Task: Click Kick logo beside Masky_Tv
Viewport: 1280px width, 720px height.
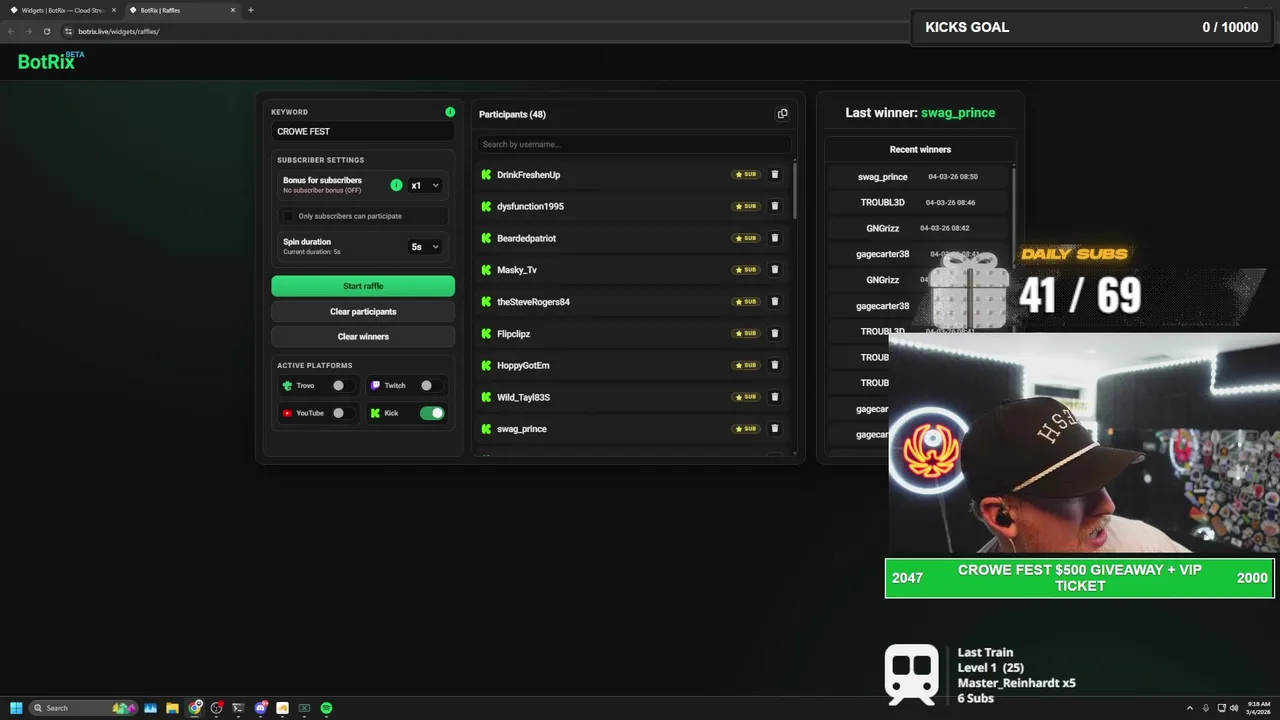Action: [486, 270]
